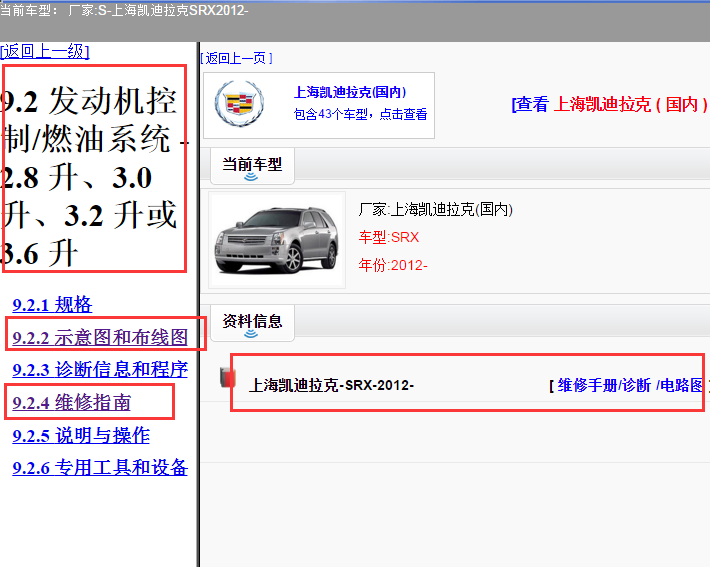
Task: Click the red book icon beside 上海凯迪拉克-SRX-2012-
Action: [228, 377]
